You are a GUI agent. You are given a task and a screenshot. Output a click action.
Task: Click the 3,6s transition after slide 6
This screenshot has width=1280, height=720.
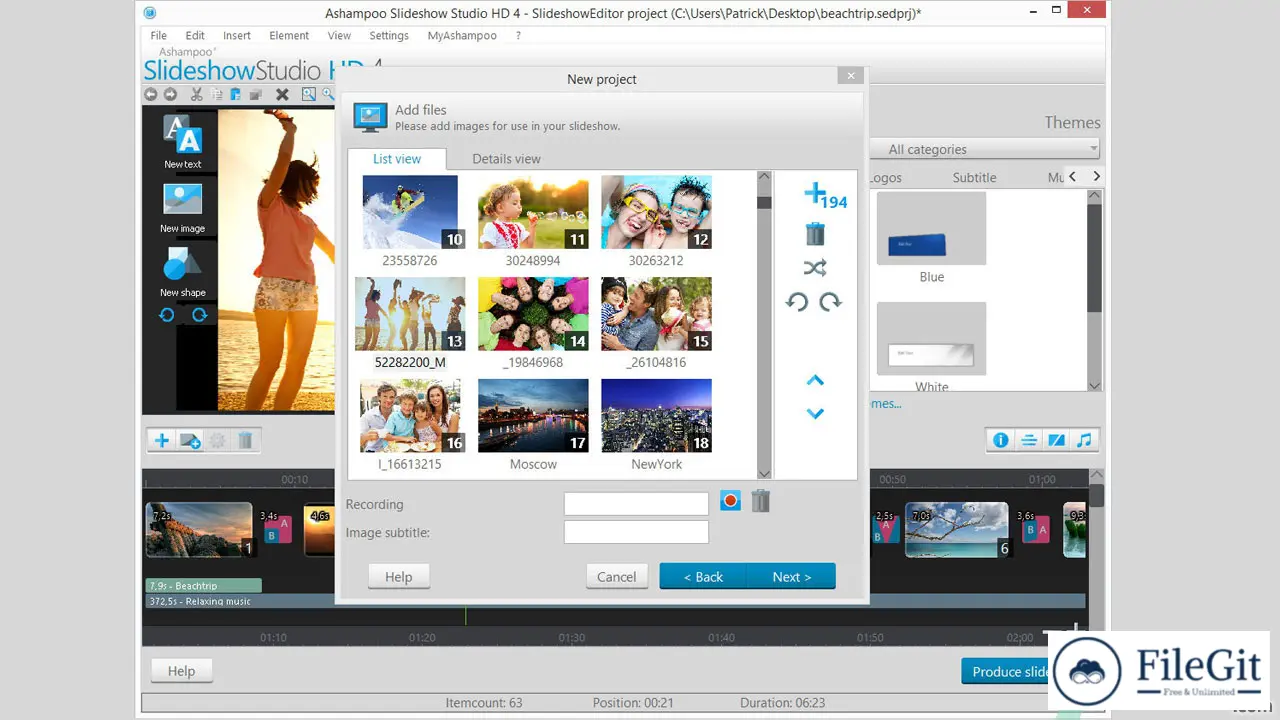pyautogui.click(x=1034, y=528)
